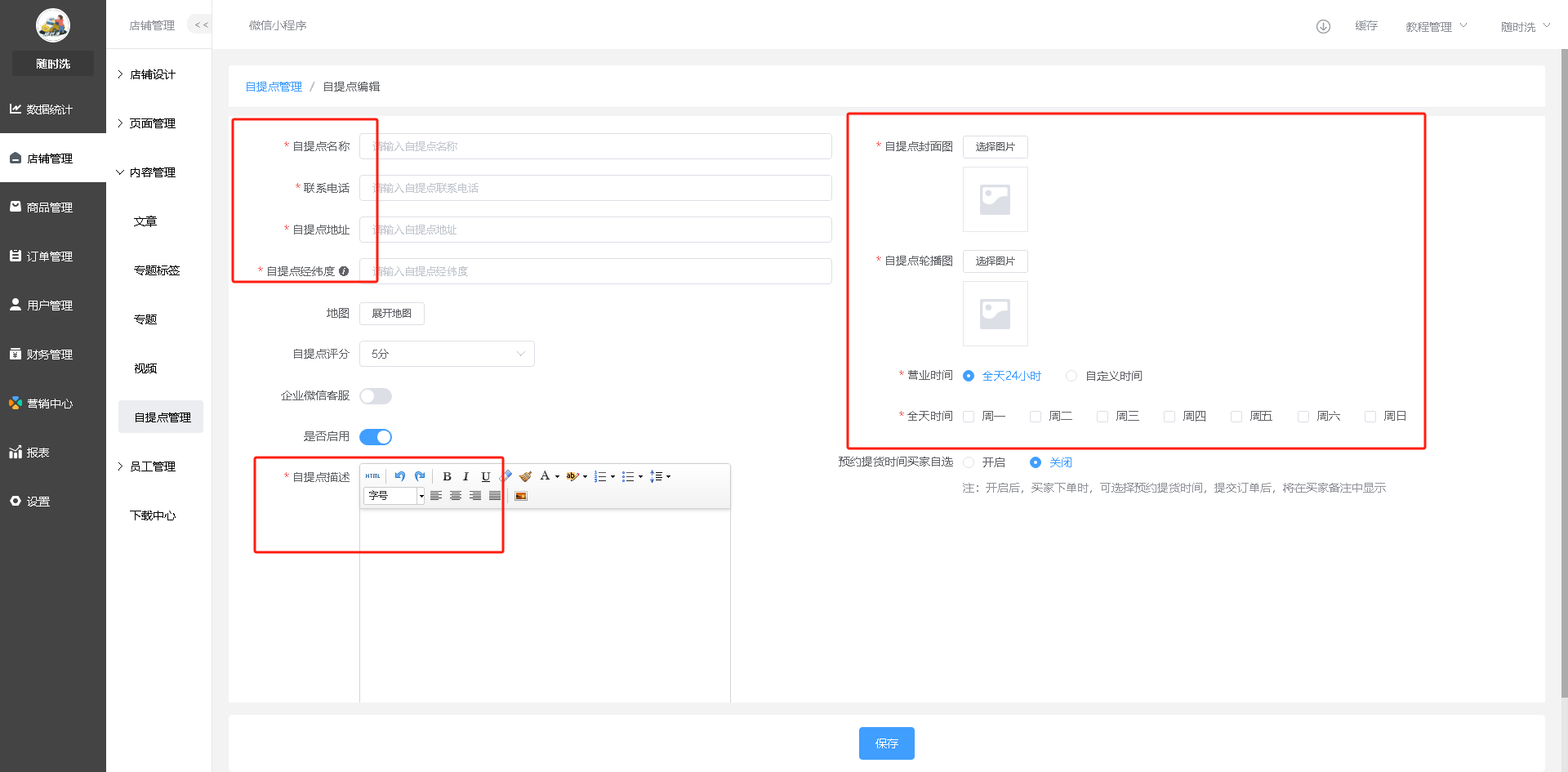The width and height of the screenshot is (1568, 772).
Task: Select the 自定义时间 radio option
Action: [1071, 376]
